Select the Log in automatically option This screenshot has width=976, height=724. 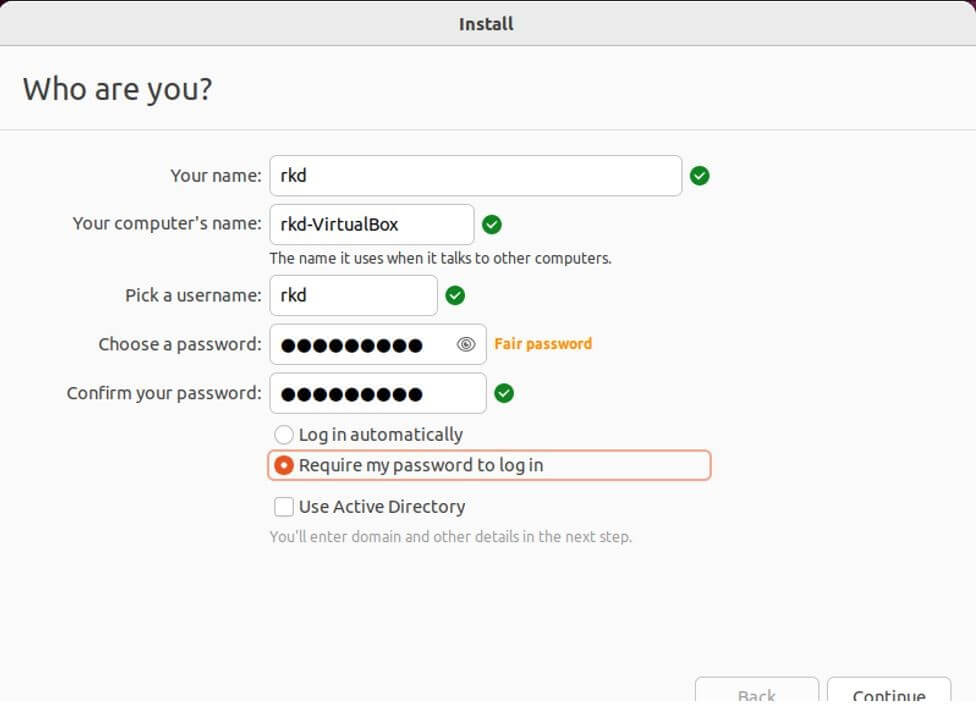pos(284,435)
